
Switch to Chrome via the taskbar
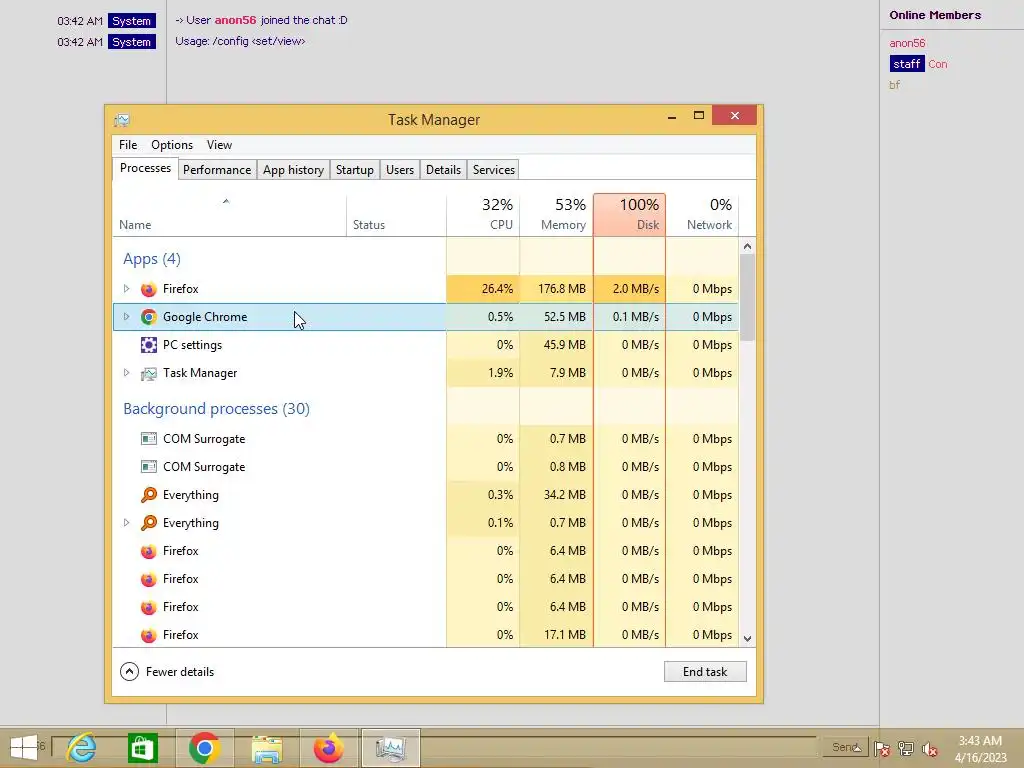coord(204,748)
